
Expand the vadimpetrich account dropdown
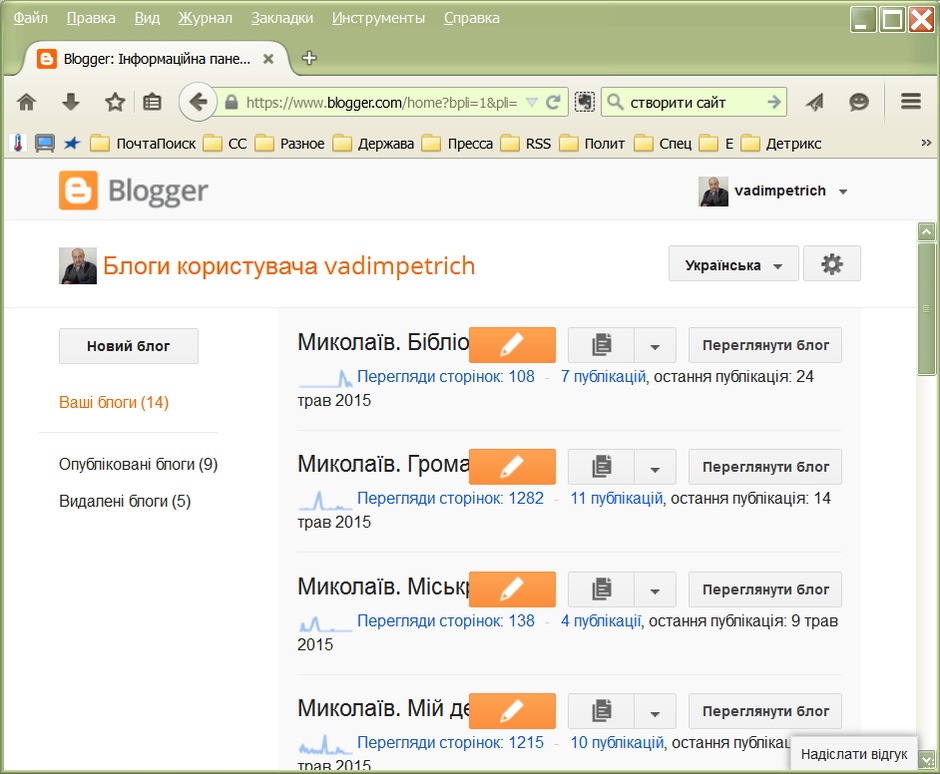(x=843, y=192)
